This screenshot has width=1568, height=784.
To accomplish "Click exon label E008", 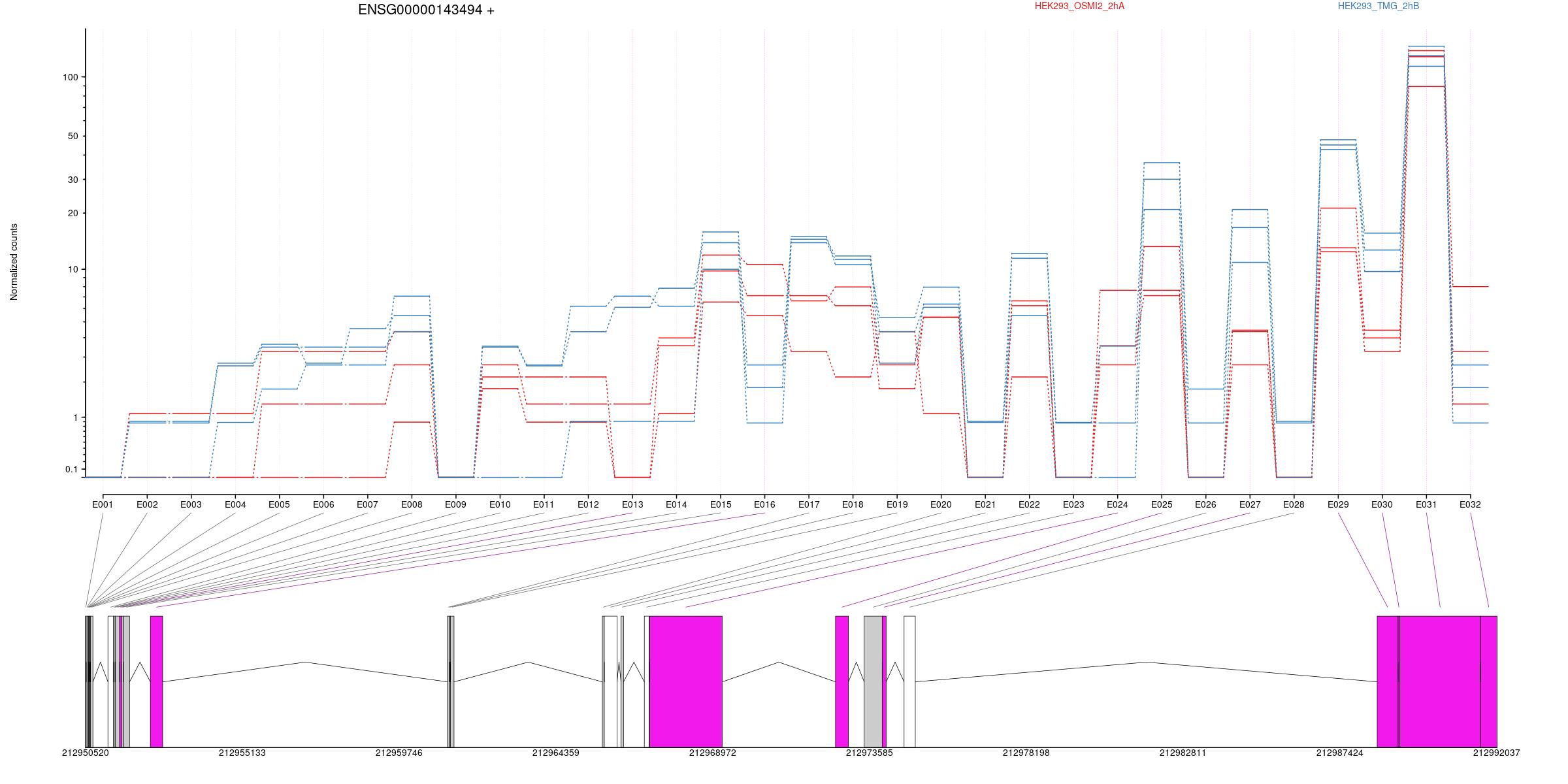I will [x=412, y=504].
